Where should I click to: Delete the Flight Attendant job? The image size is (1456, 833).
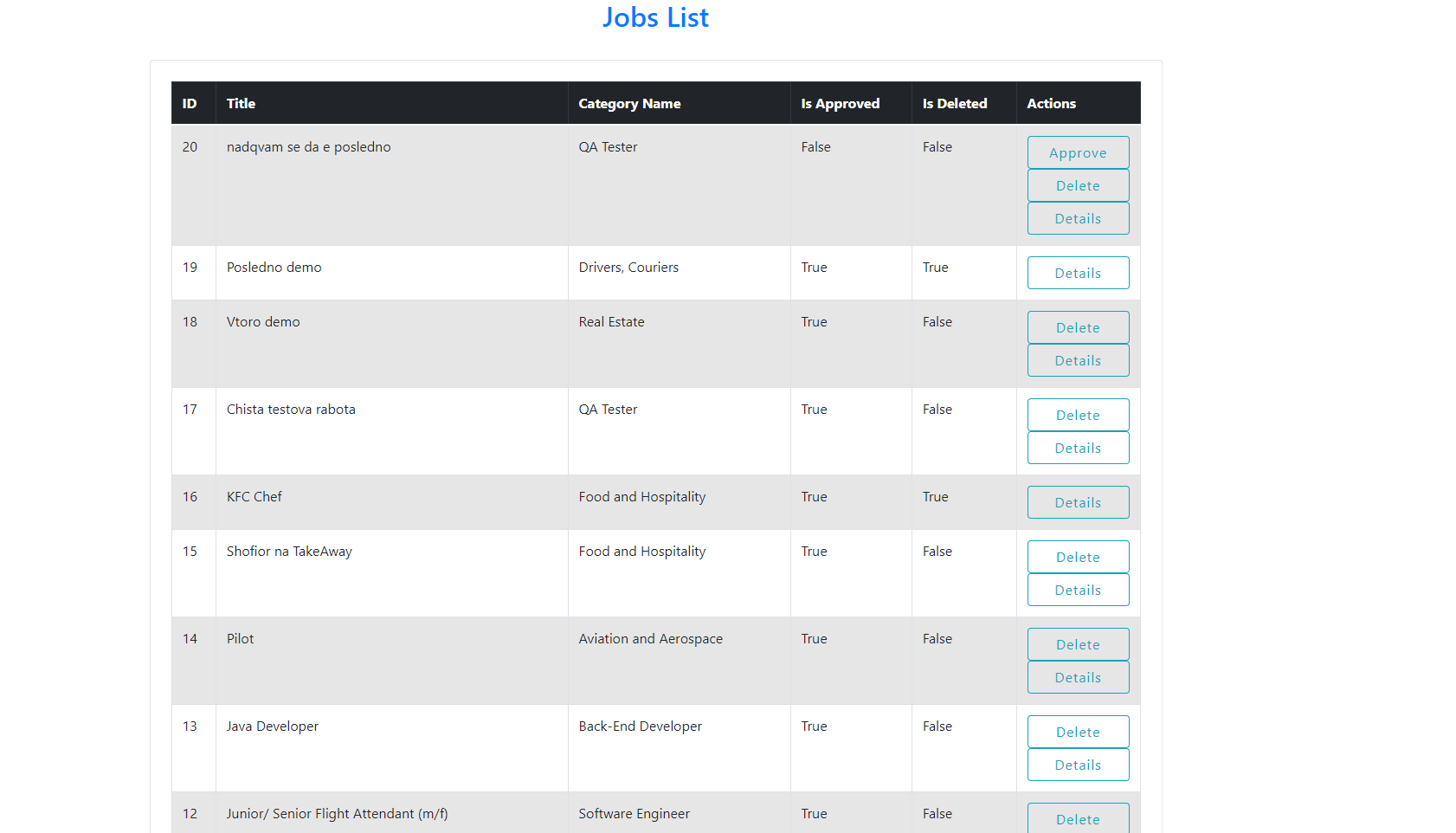click(1078, 818)
